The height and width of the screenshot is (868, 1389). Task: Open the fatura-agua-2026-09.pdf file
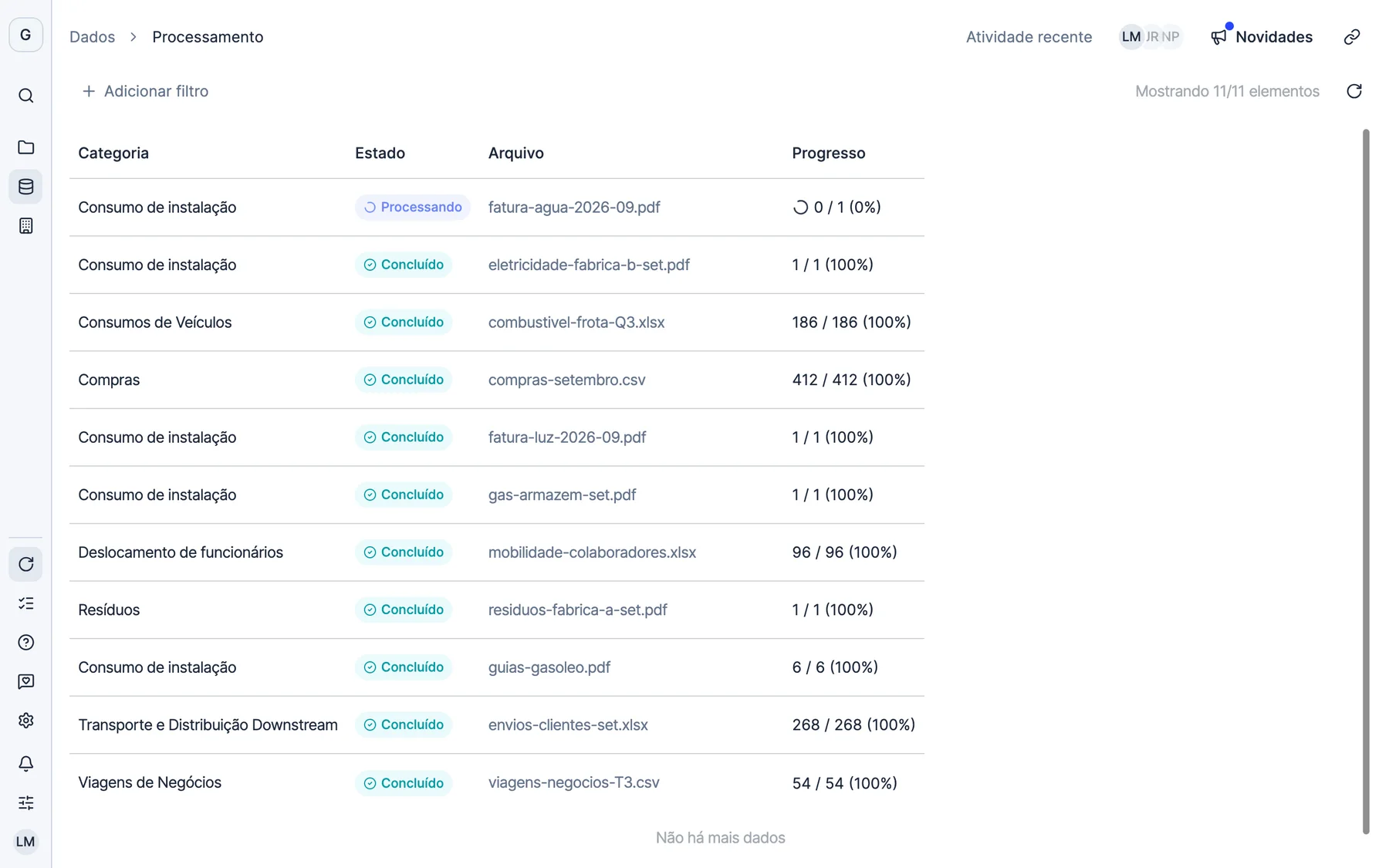click(574, 207)
